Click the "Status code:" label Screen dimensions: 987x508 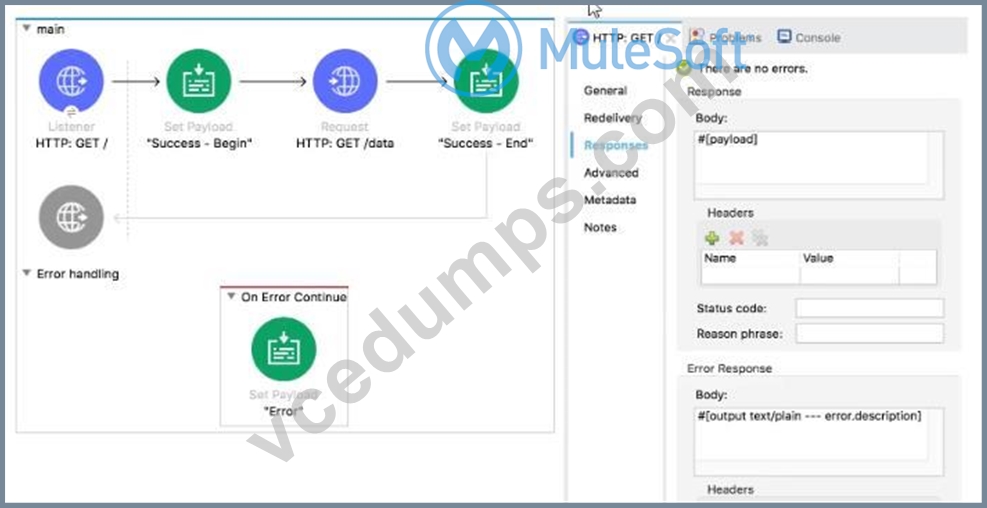731,308
